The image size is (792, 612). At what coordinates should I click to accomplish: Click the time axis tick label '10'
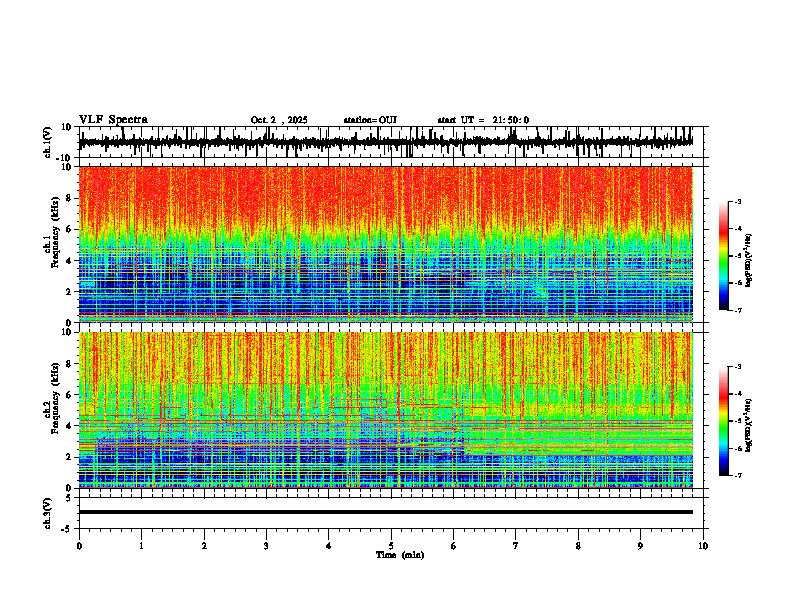coord(703,546)
